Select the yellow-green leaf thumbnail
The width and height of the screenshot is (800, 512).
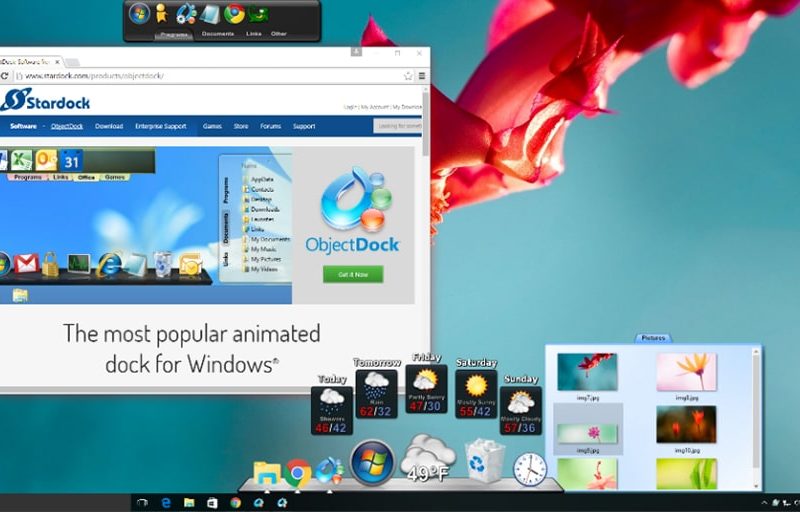point(687,474)
